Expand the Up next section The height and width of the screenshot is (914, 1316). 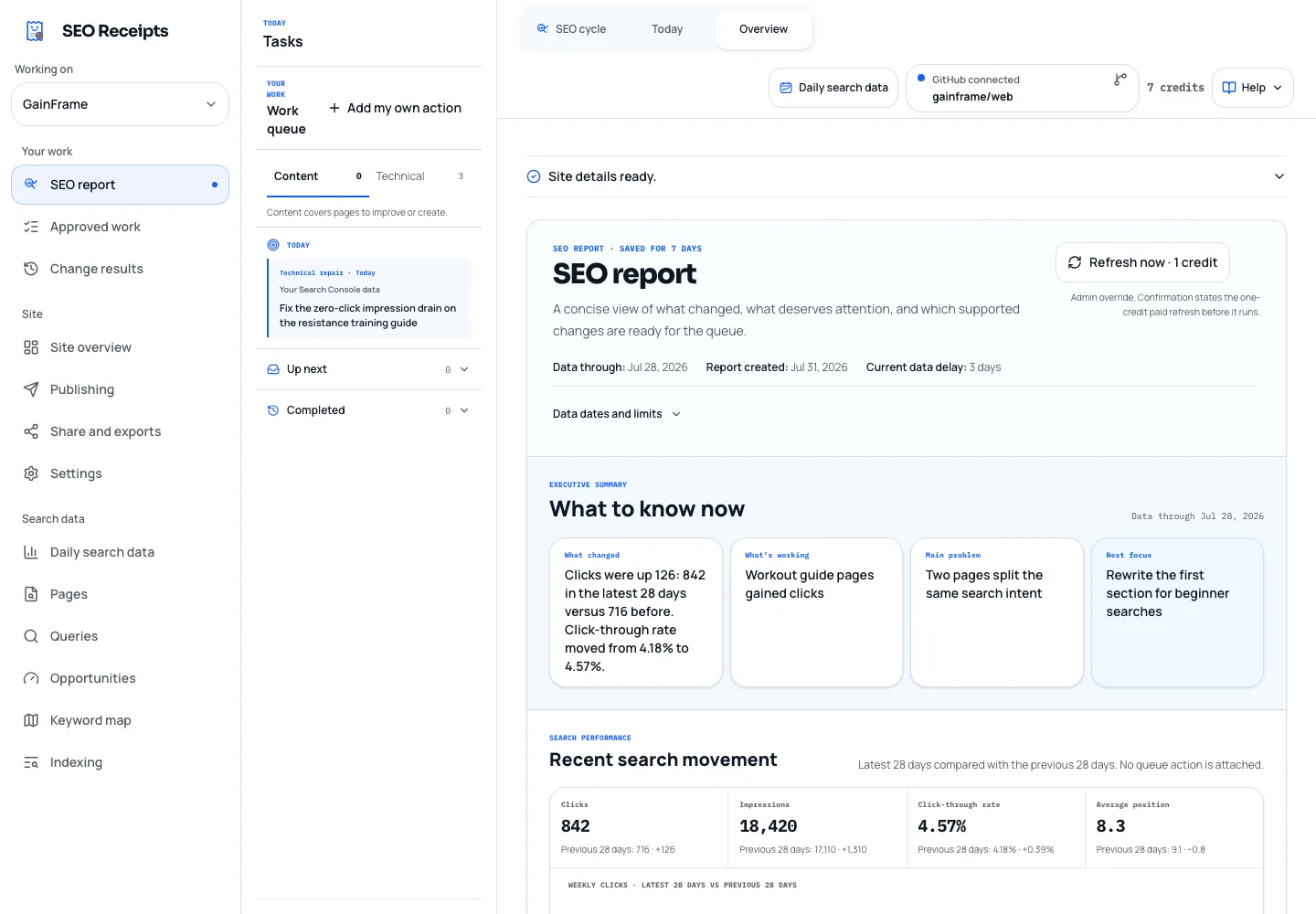point(368,369)
